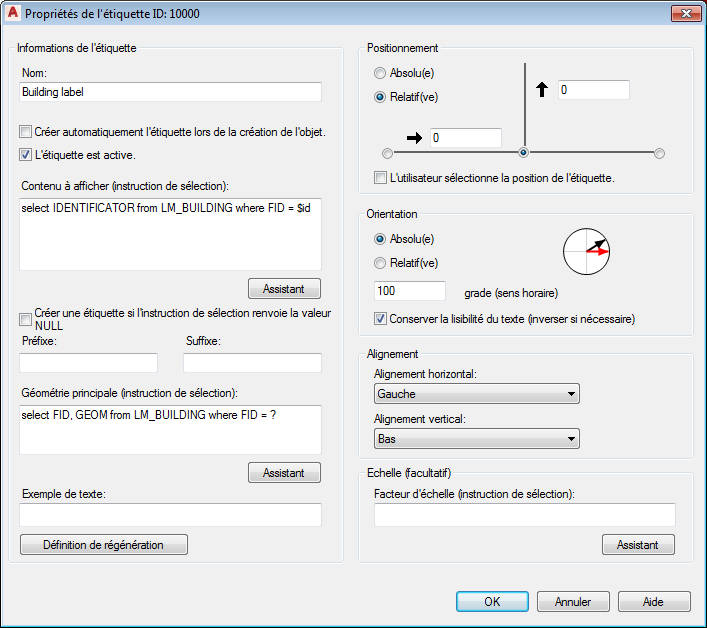707x628 pixels.
Task: Open Définition de régénération
Action: (104, 545)
